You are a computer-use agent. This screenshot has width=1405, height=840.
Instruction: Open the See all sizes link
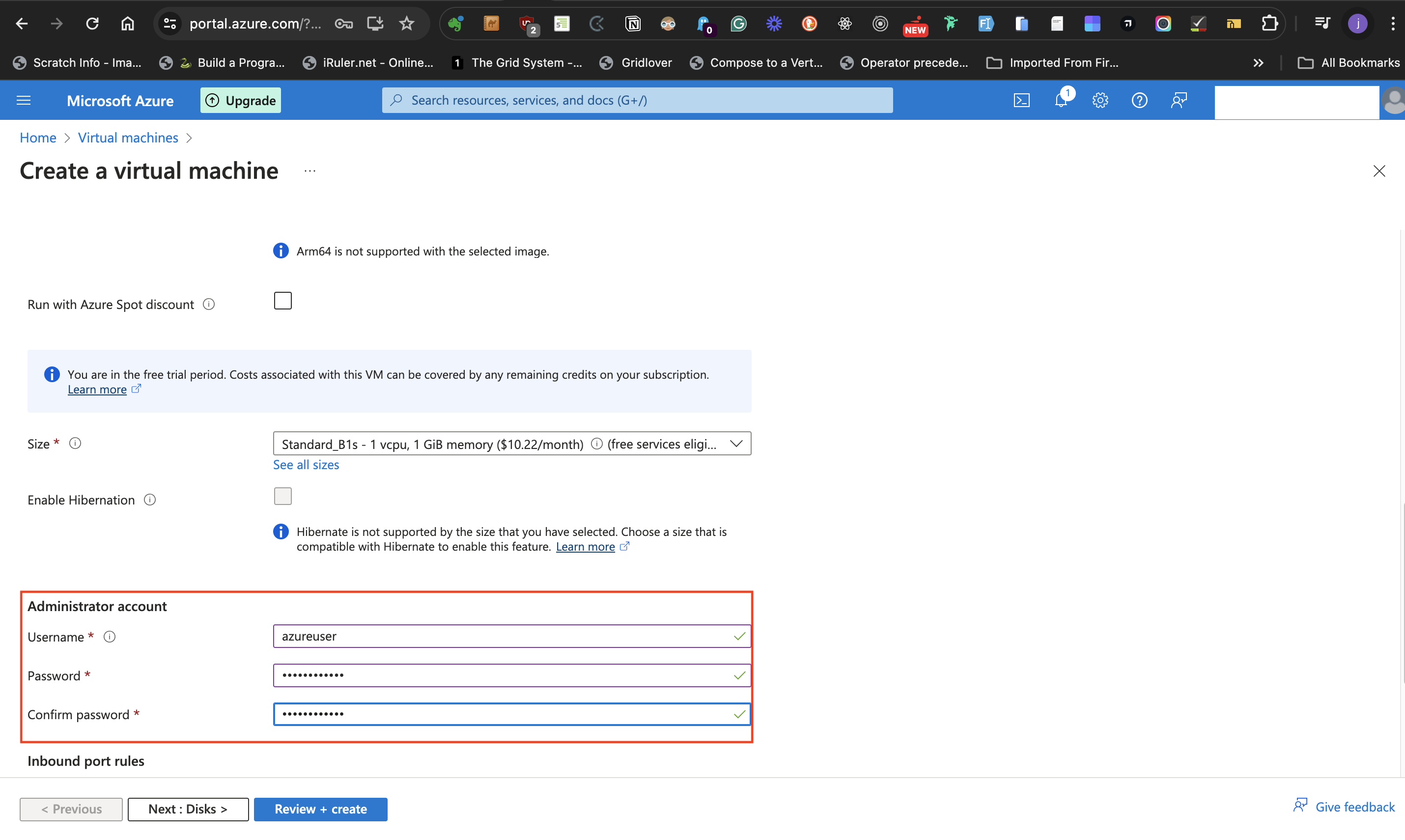306,464
